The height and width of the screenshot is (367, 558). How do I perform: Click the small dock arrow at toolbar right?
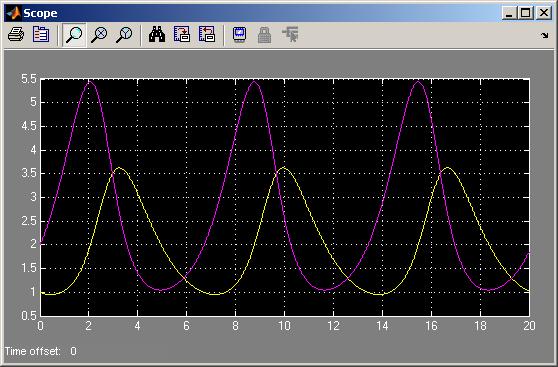pos(544,35)
